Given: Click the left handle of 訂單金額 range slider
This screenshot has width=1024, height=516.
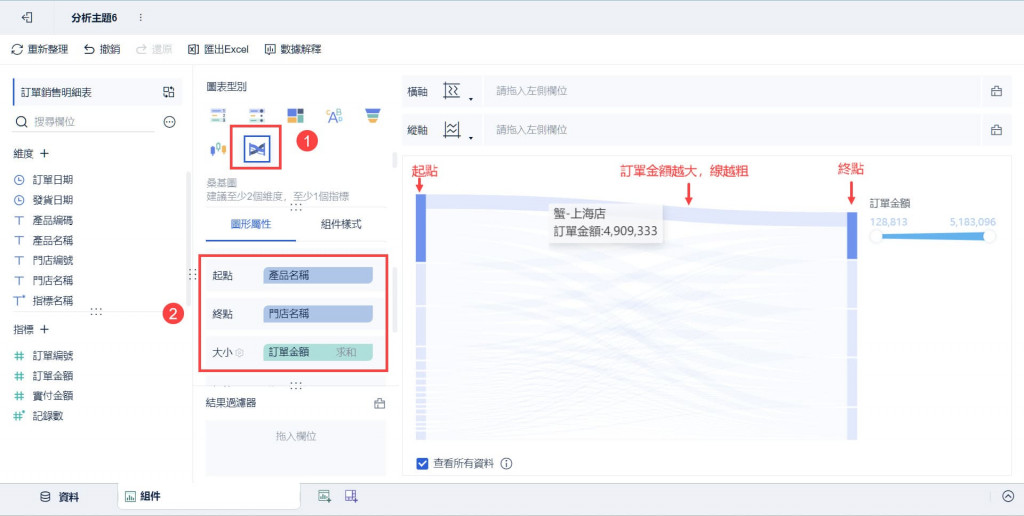Looking at the screenshot, I should (x=876, y=236).
